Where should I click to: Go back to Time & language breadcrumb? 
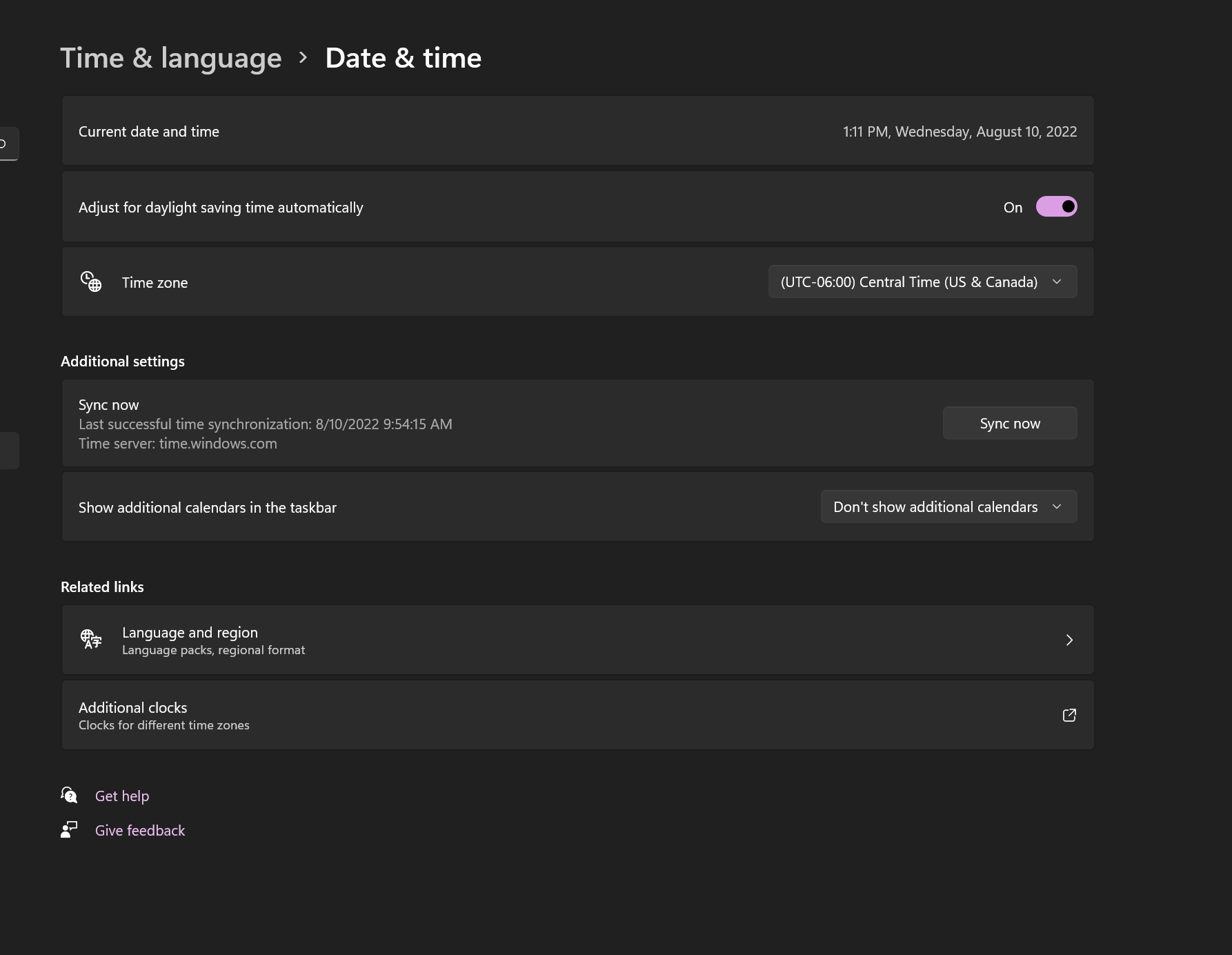171,58
